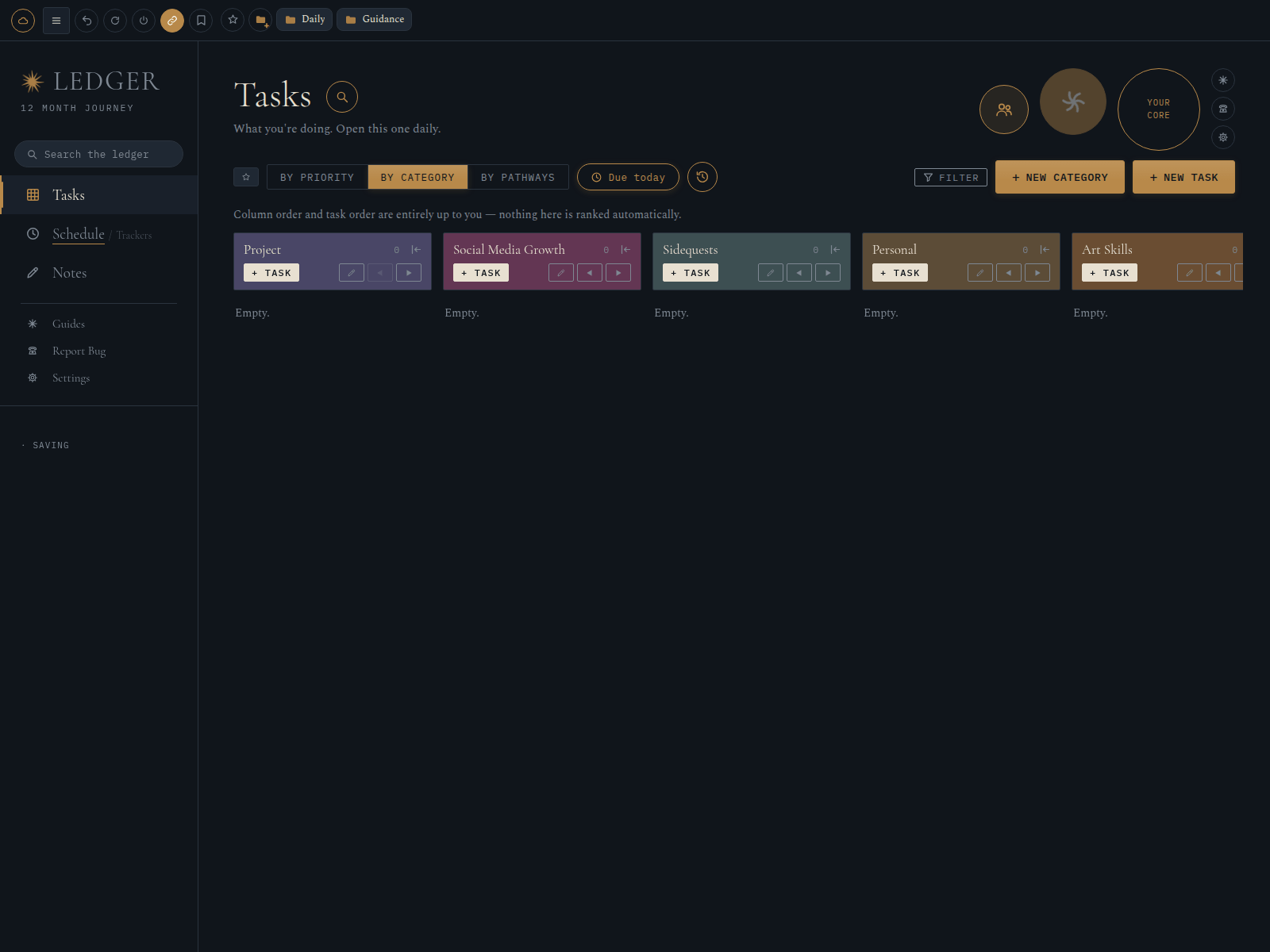The image size is (1270, 952).
Task: Click the redo arrow in top bar
Action: tap(115, 21)
